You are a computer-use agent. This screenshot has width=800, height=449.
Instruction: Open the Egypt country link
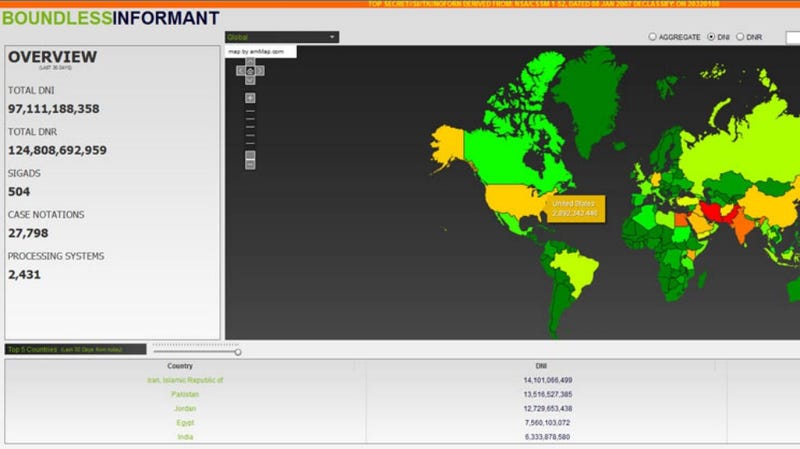185,423
